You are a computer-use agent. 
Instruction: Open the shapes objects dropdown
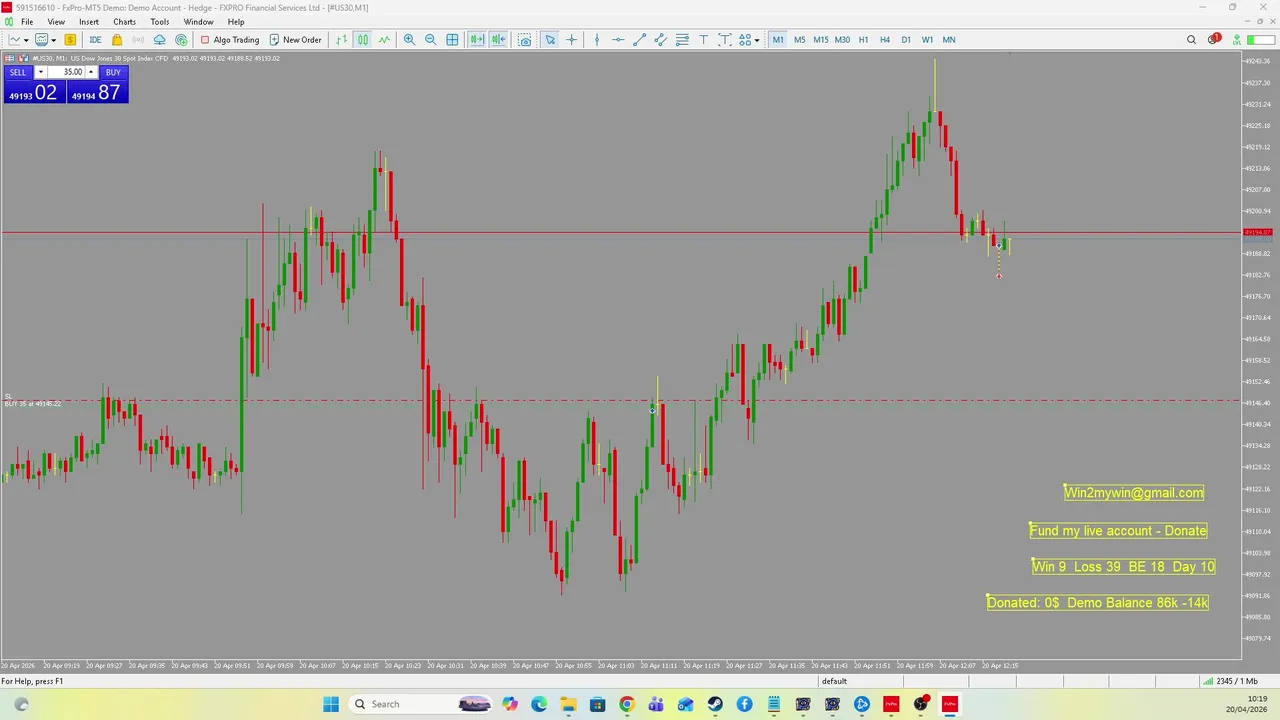click(749, 40)
